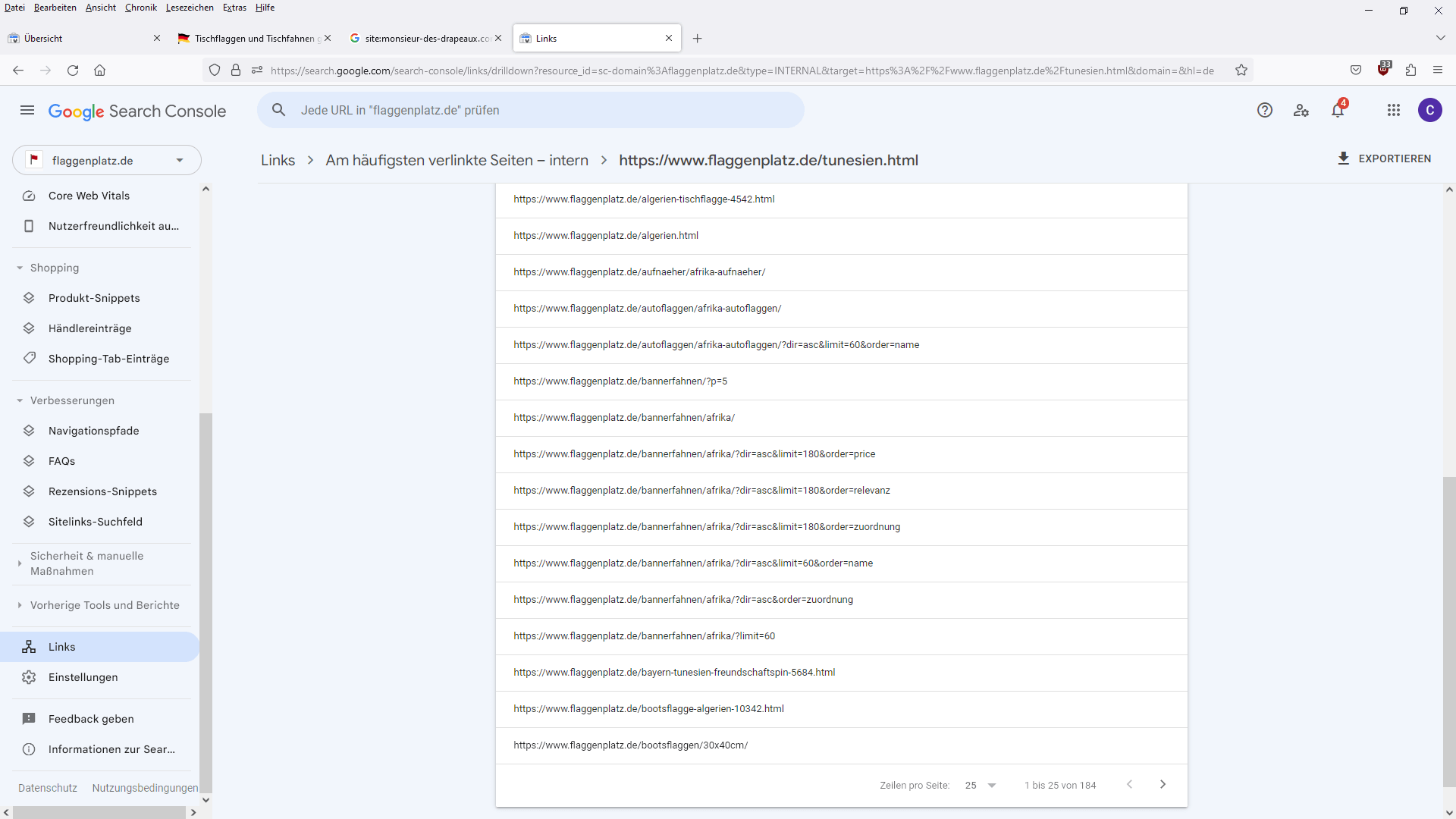The image size is (1456, 819).
Task: Select the bootsflaggen/30x40cm/ row
Action: click(841, 745)
